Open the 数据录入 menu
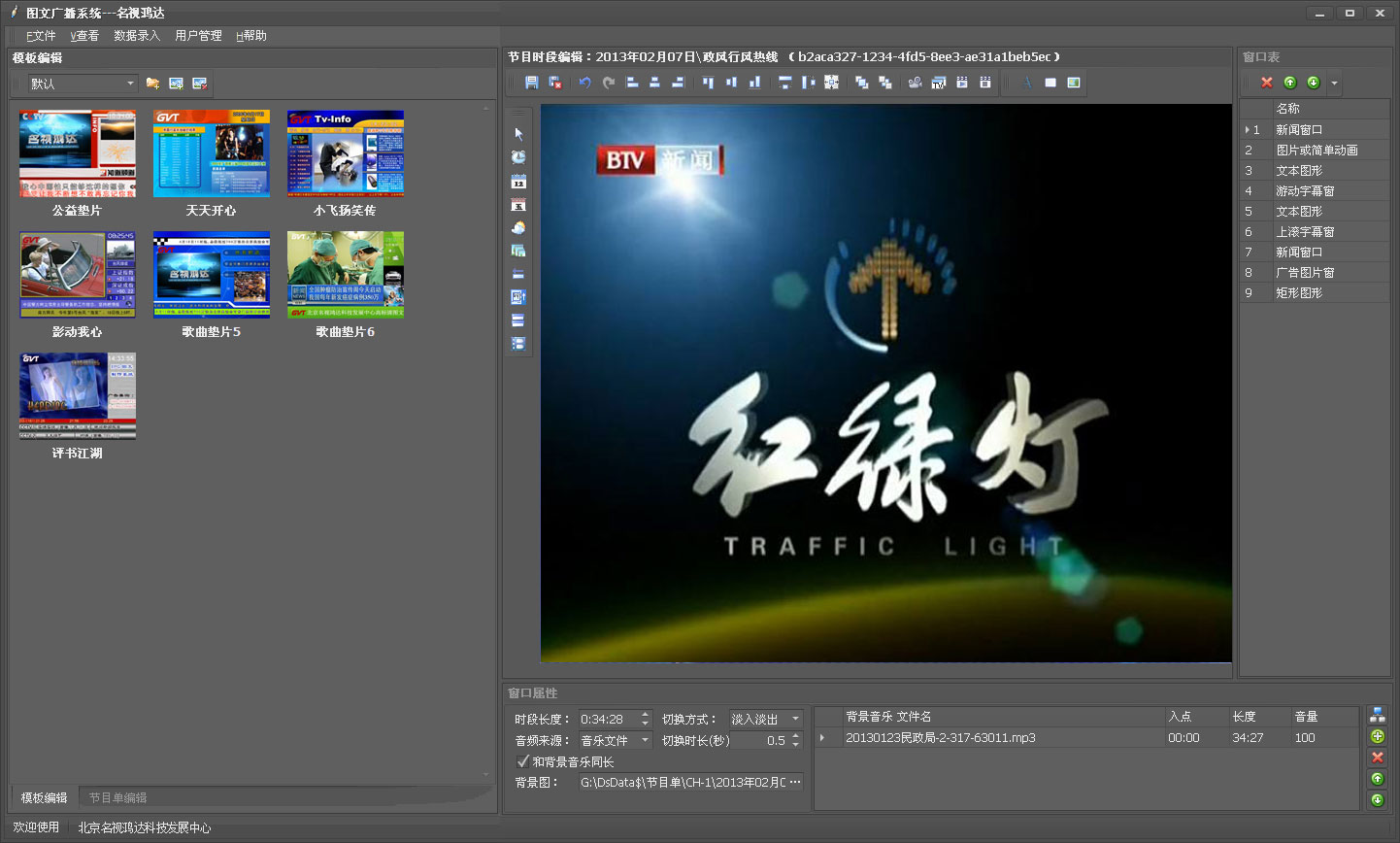This screenshot has height=843, width=1400. 136,36
